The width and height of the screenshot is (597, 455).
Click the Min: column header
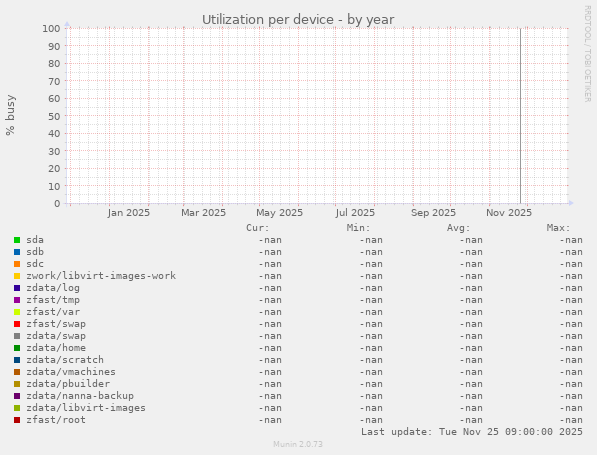(x=358, y=228)
